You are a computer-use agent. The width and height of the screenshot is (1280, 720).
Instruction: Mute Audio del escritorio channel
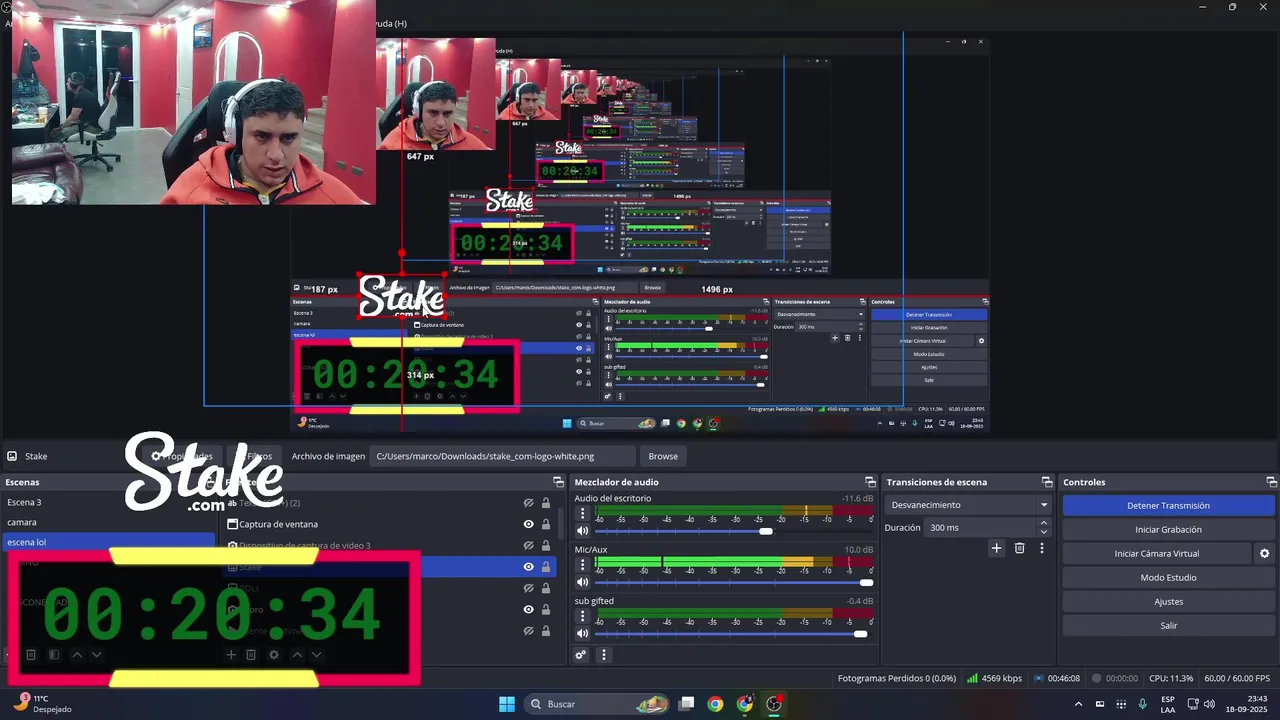tap(583, 531)
